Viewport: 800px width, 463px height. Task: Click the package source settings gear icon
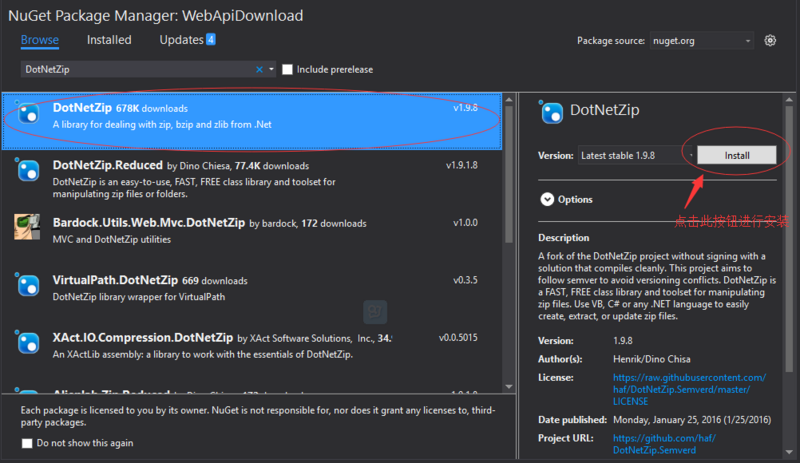click(x=770, y=41)
